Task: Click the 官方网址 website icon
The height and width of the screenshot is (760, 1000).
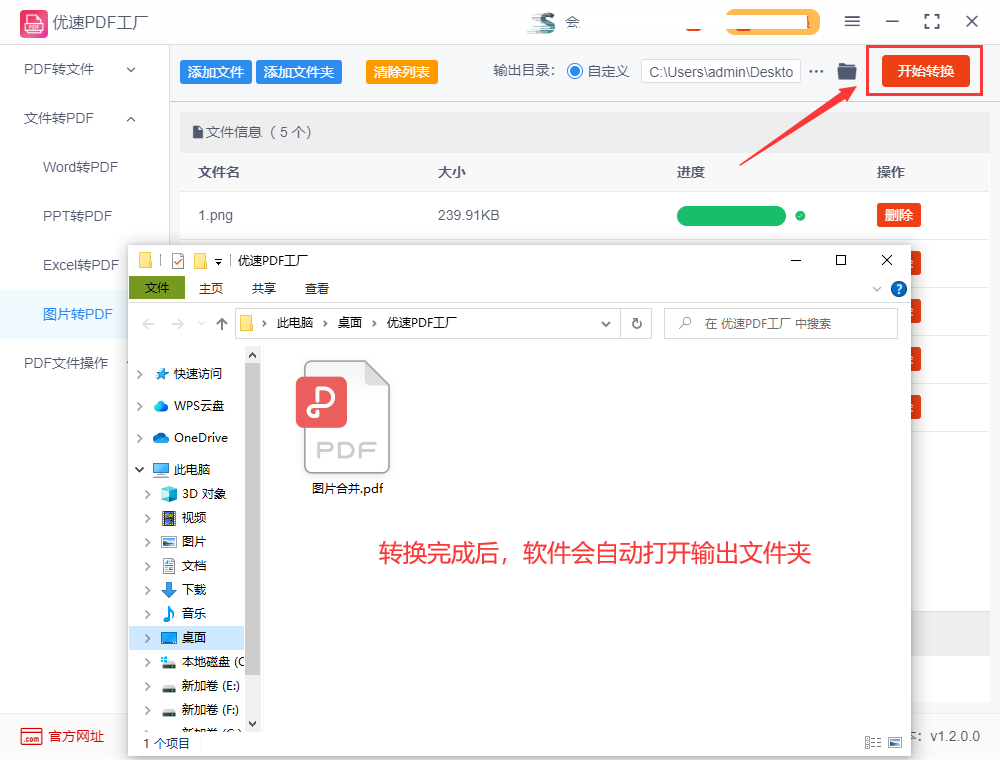Action: coord(31,736)
